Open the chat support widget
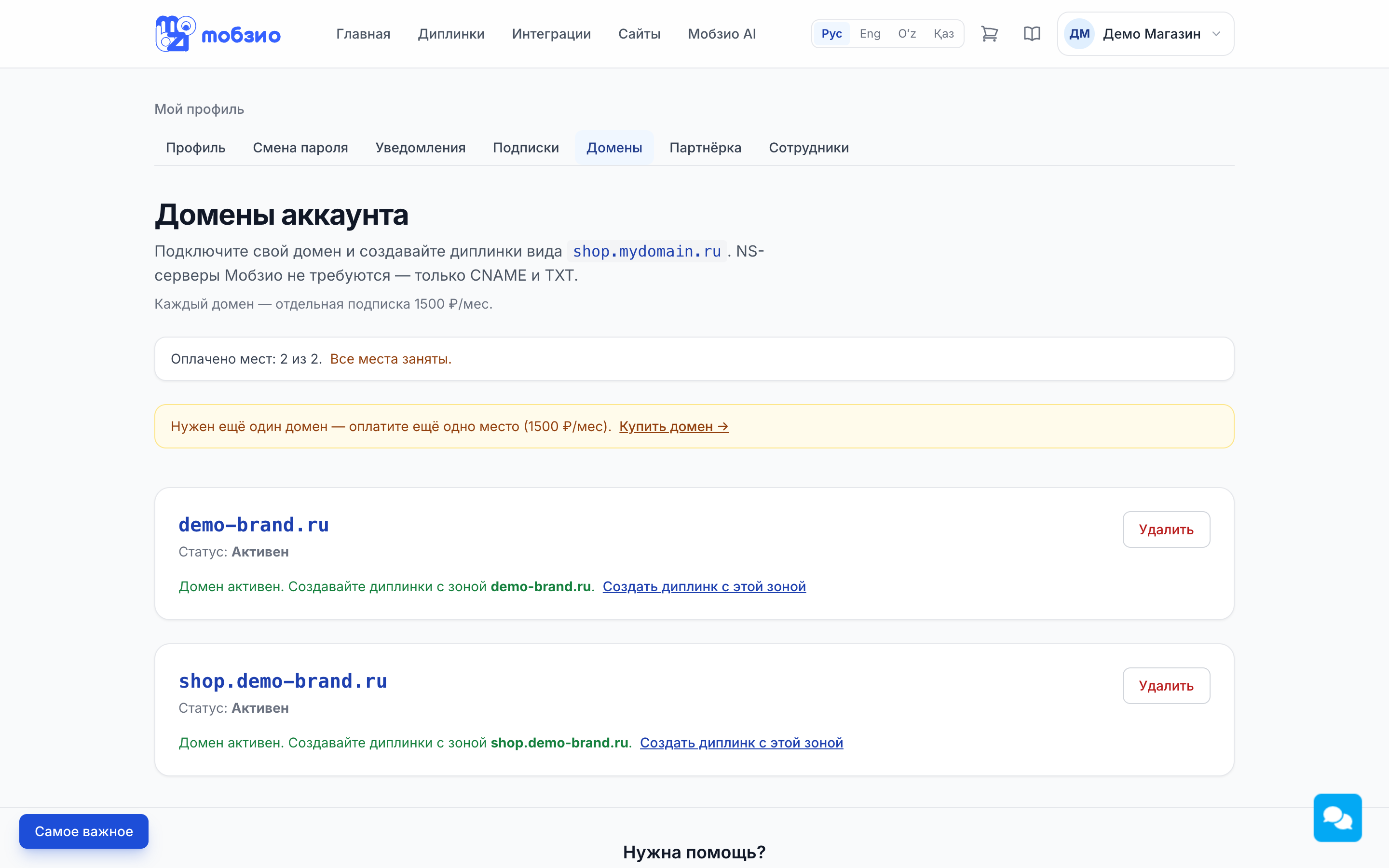The image size is (1389, 868). (x=1337, y=817)
